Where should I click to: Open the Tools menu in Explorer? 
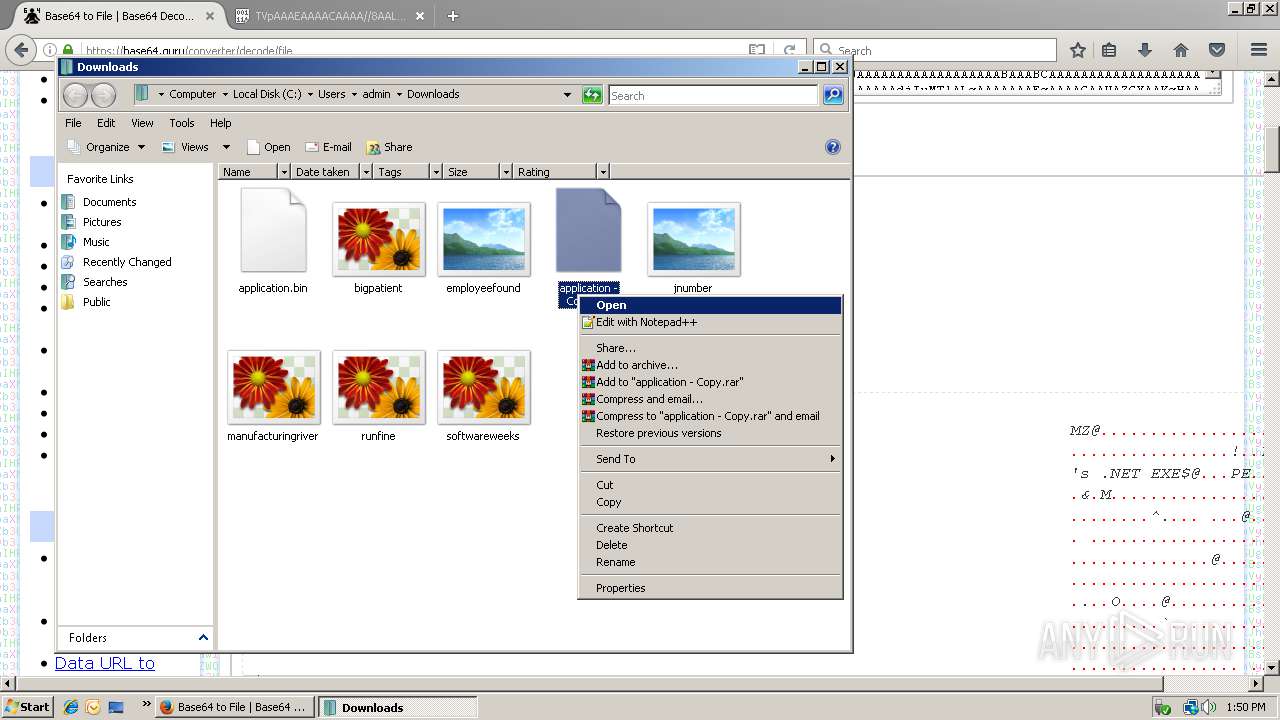point(182,123)
